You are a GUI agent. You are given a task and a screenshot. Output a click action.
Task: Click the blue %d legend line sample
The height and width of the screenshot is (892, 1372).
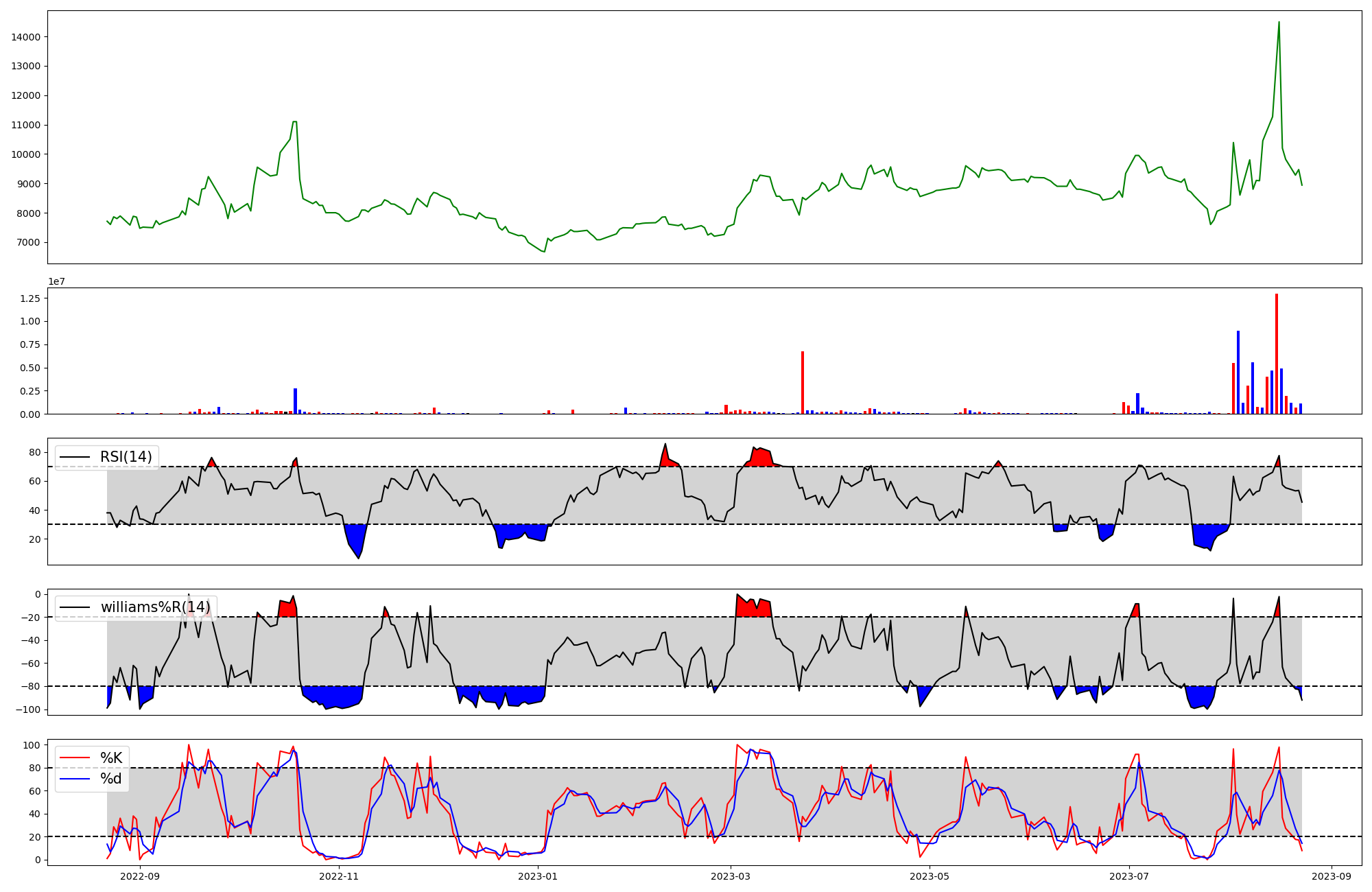coord(75,778)
